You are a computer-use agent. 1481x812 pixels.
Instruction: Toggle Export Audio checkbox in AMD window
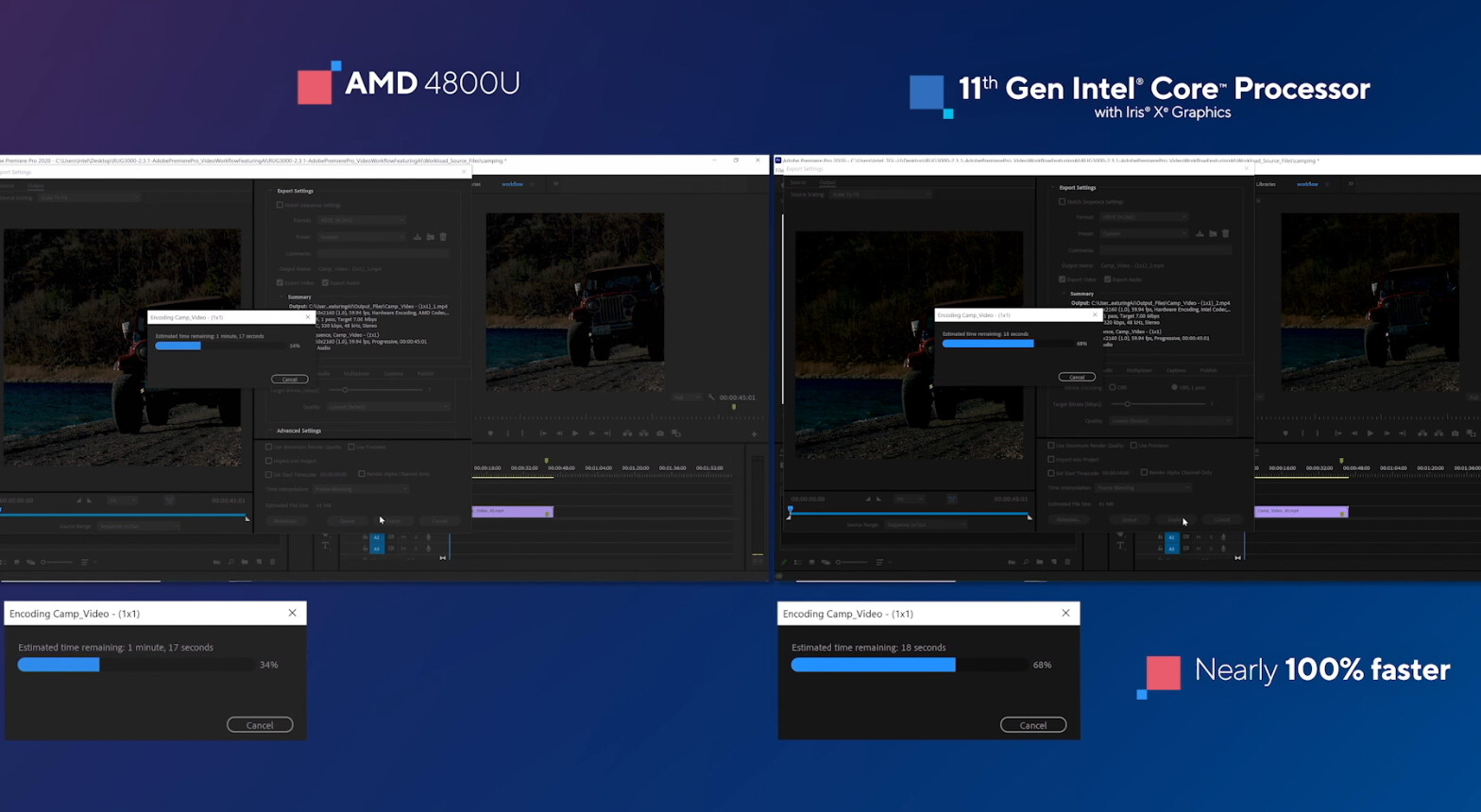pos(325,282)
